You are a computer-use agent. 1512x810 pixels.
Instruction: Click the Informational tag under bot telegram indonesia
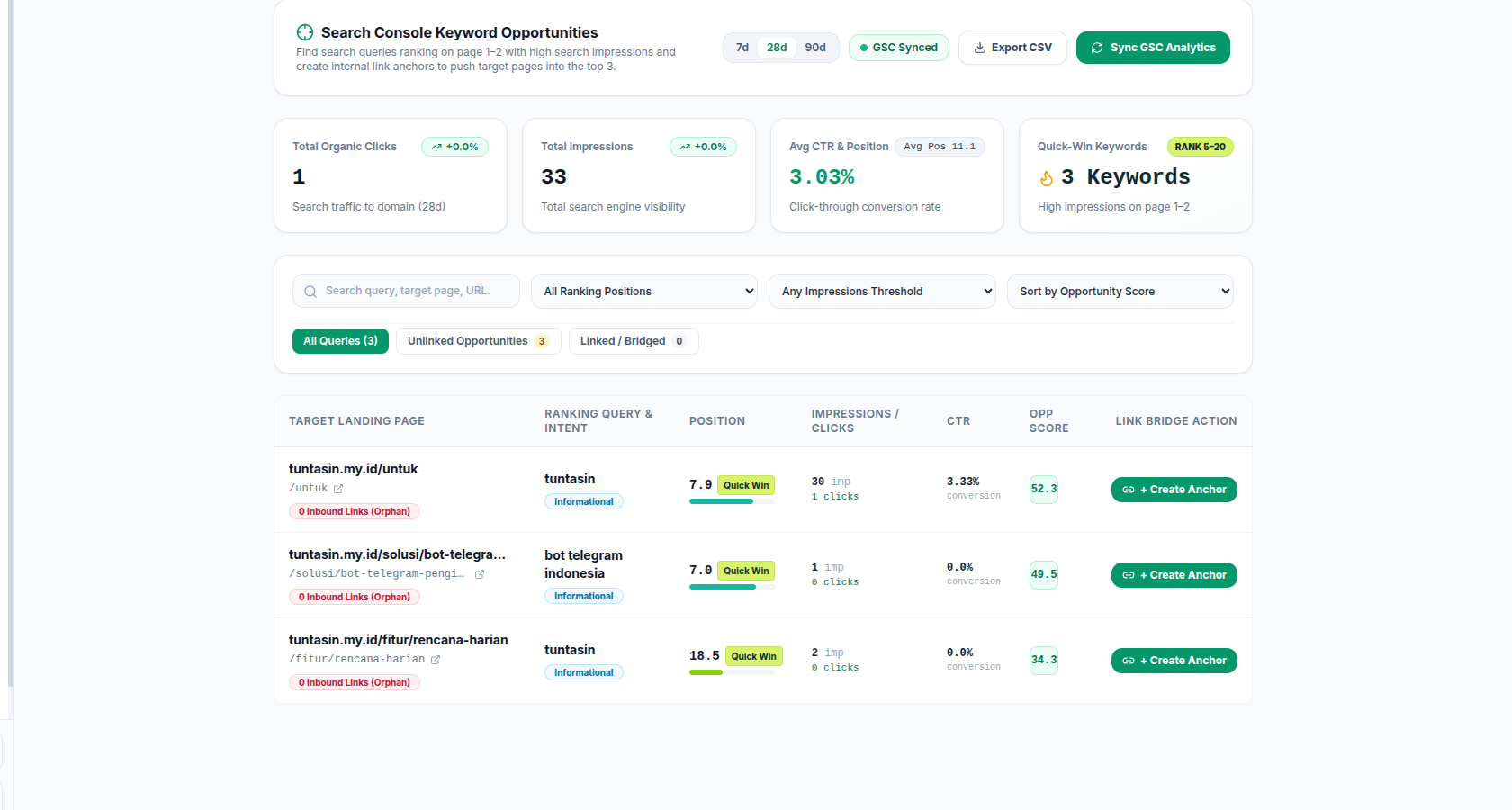[x=583, y=596]
